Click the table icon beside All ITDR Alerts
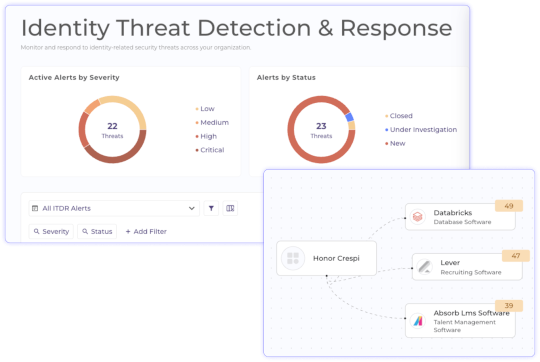 point(35,208)
